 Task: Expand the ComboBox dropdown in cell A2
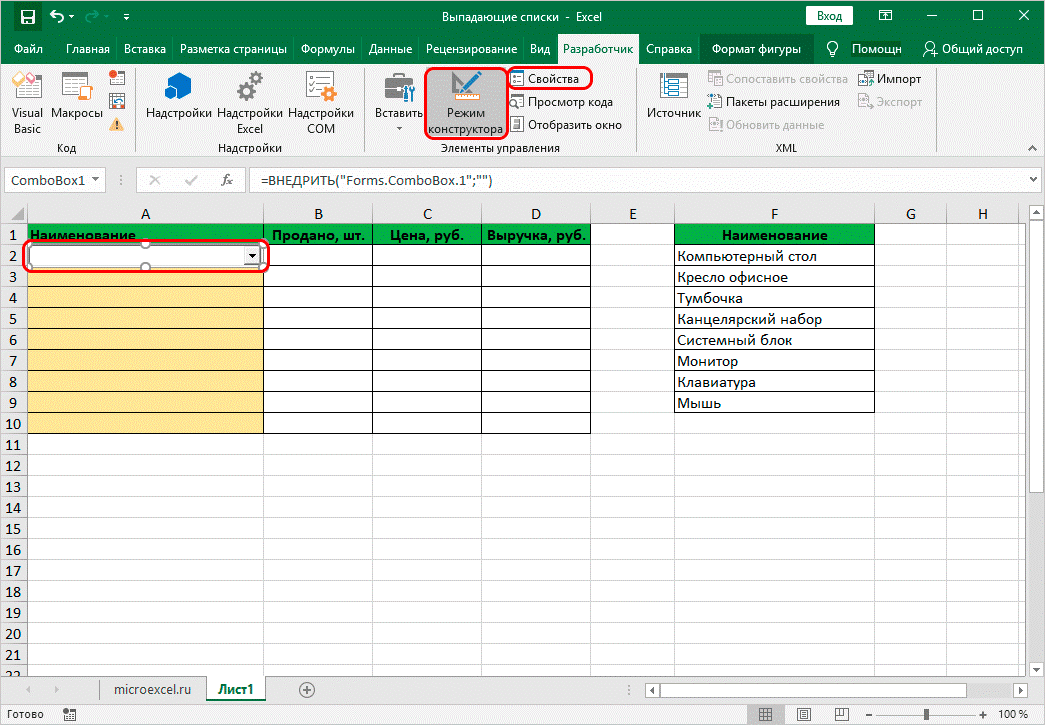252,257
